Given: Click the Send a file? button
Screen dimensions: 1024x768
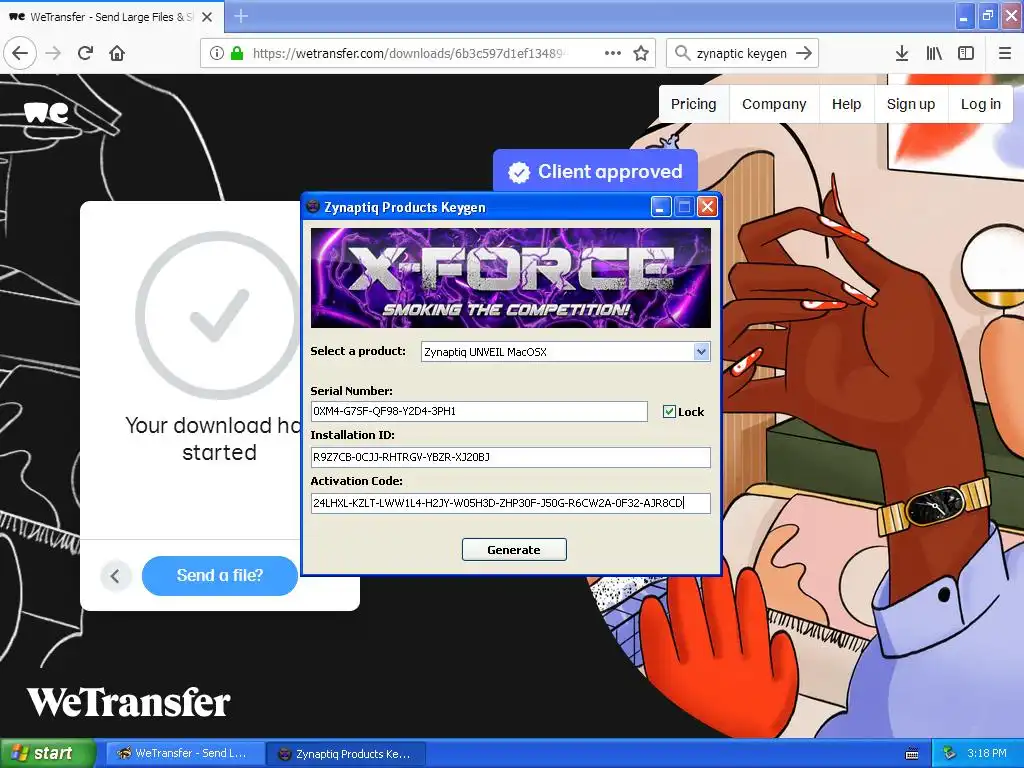Looking at the screenshot, I should pyautogui.click(x=219, y=575).
